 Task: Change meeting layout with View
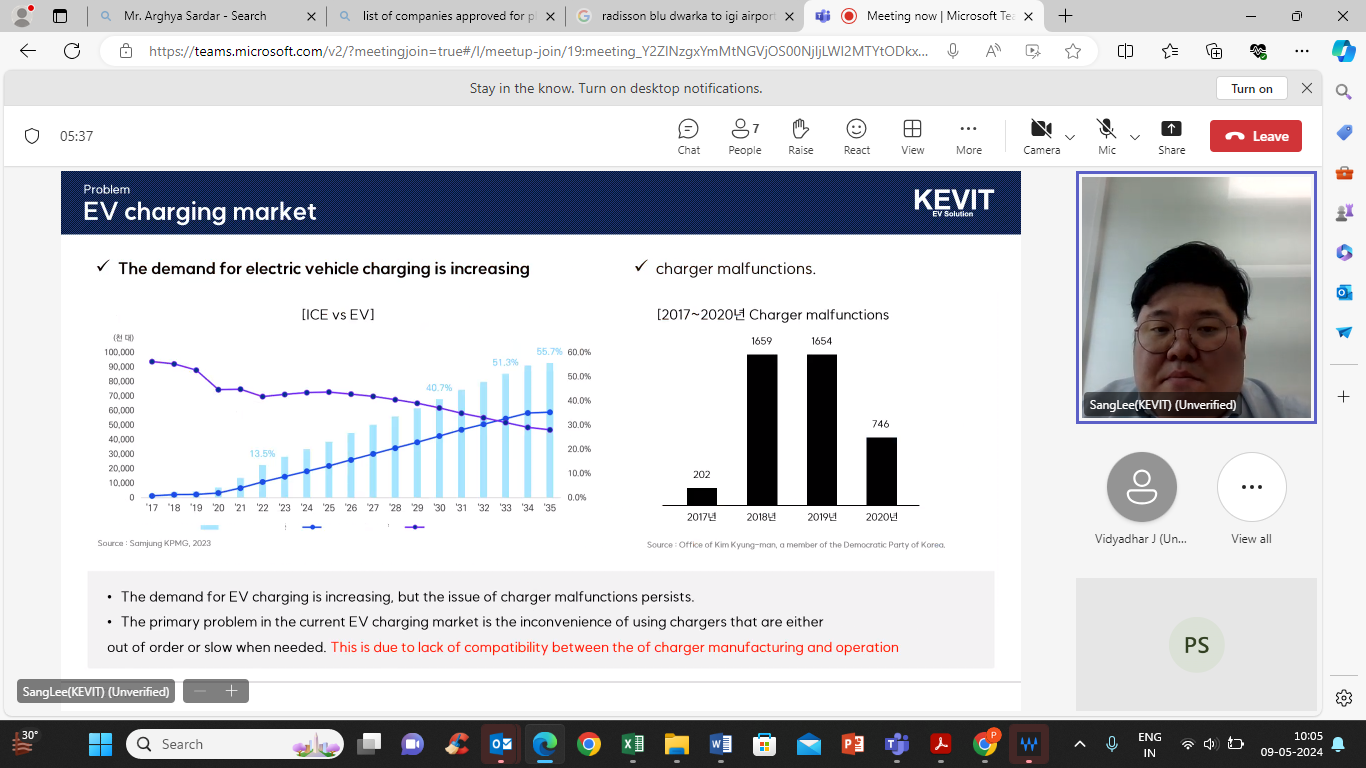tap(912, 136)
